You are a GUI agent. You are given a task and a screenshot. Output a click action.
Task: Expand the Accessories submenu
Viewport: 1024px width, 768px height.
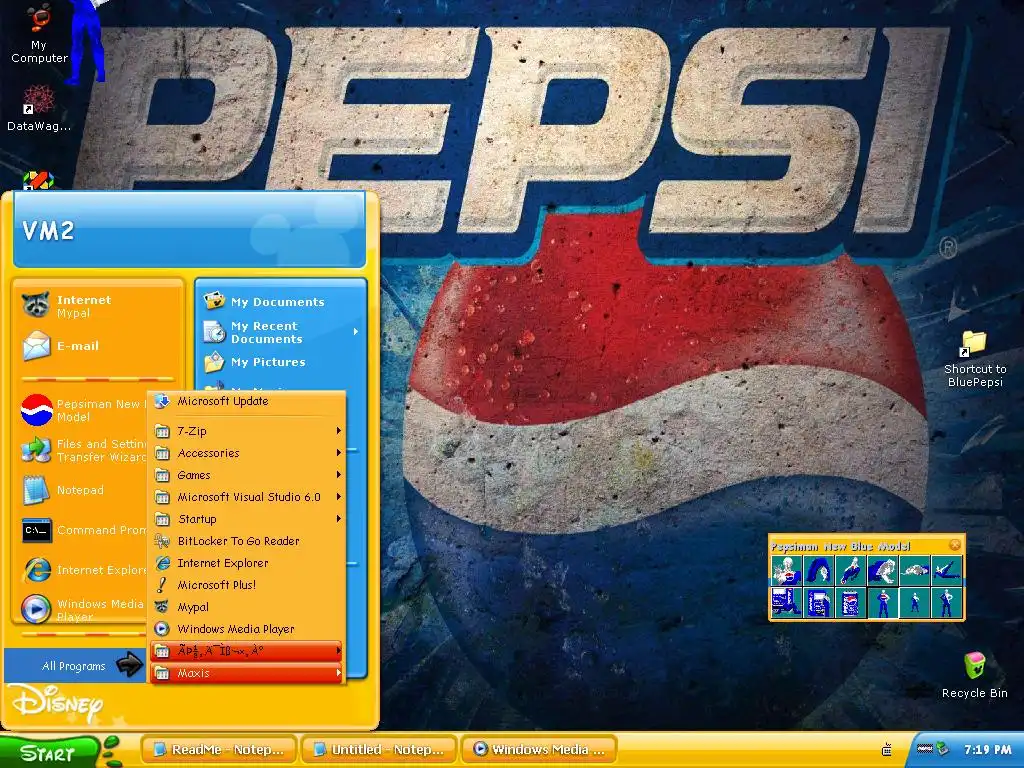coord(247,453)
